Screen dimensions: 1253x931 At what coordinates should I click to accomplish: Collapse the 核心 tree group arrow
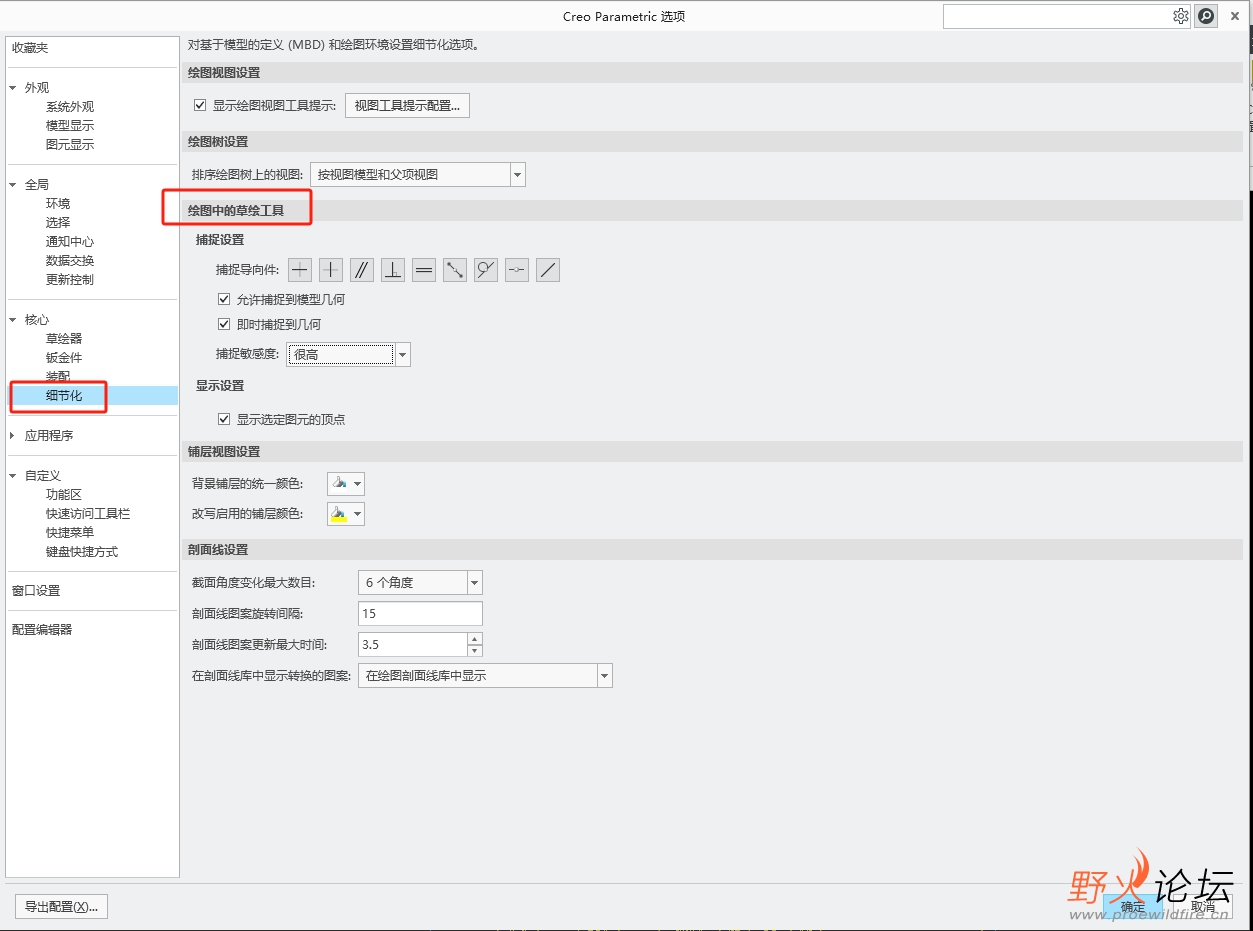(13, 320)
